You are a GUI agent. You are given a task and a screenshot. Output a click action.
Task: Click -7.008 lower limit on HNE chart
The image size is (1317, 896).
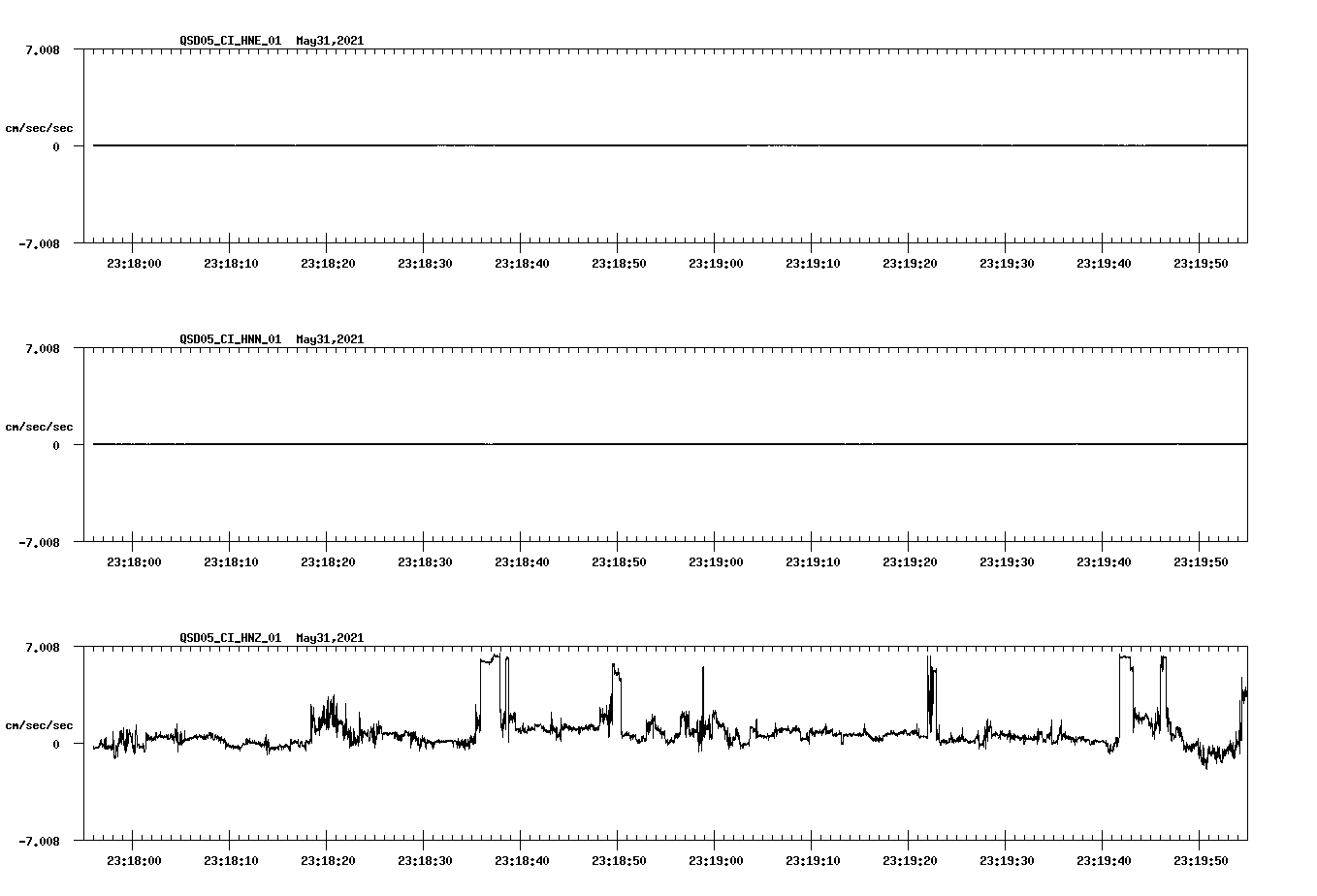[x=39, y=244]
